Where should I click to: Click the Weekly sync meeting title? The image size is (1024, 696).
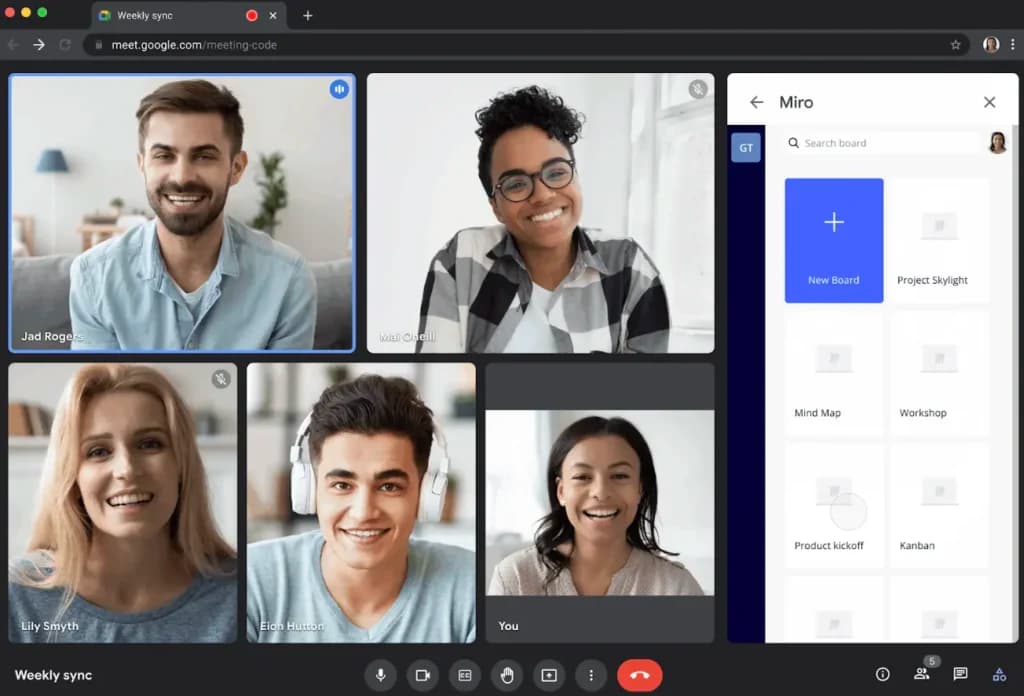pyautogui.click(x=54, y=675)
